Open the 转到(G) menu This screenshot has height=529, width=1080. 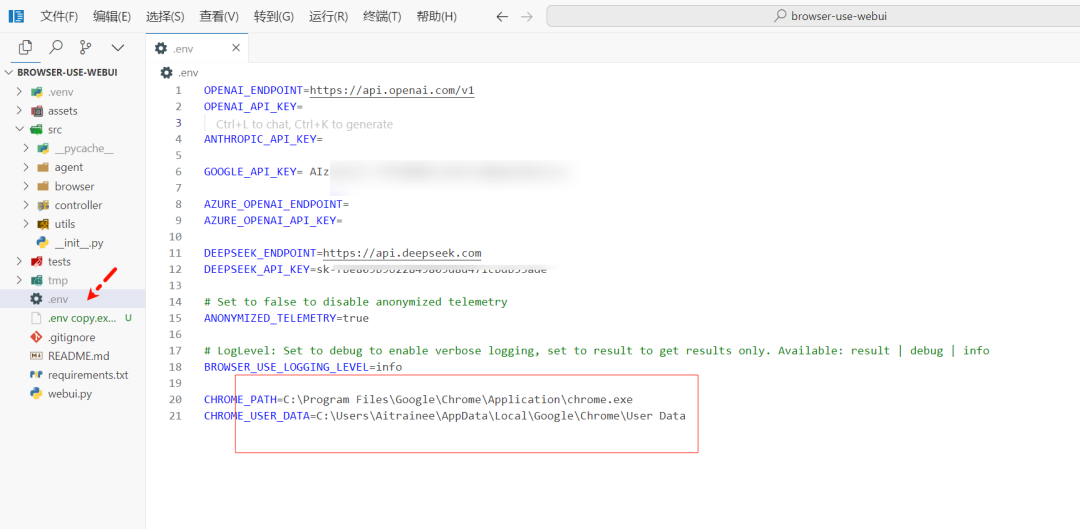(x=273, y=17)
